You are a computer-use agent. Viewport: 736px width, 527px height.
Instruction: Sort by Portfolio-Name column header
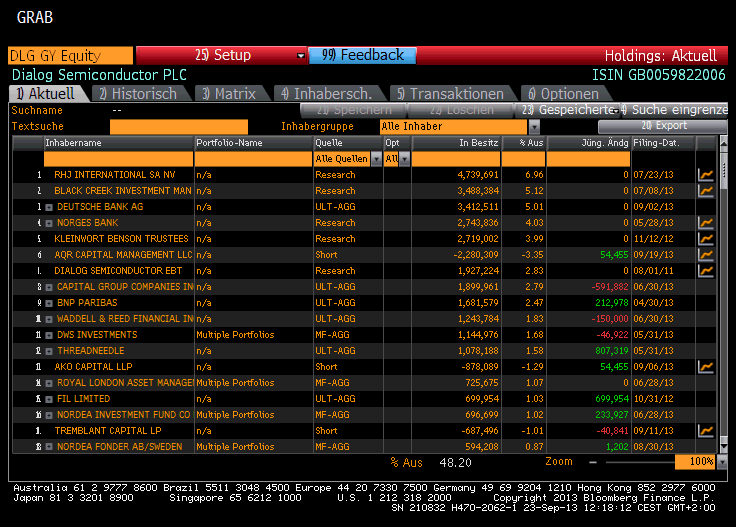tap(253, 143)
